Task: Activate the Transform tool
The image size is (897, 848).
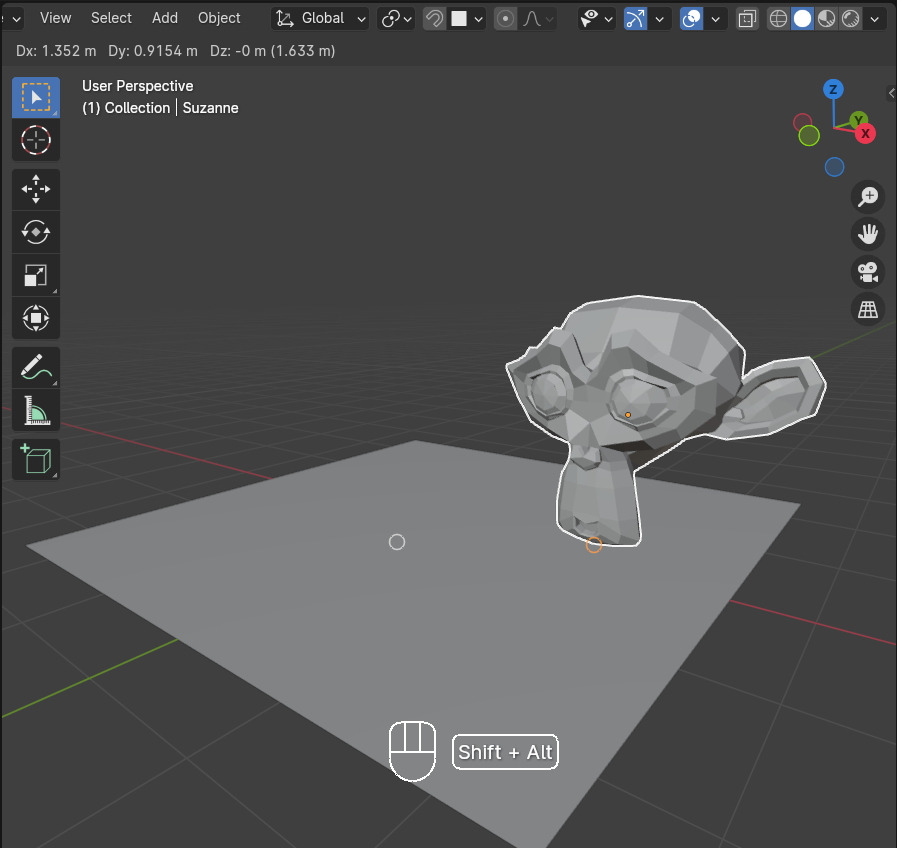Action: (x=36, y=318)
